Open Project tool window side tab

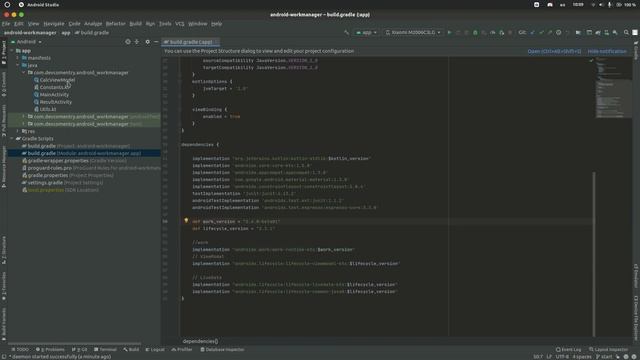pos(4,52)
